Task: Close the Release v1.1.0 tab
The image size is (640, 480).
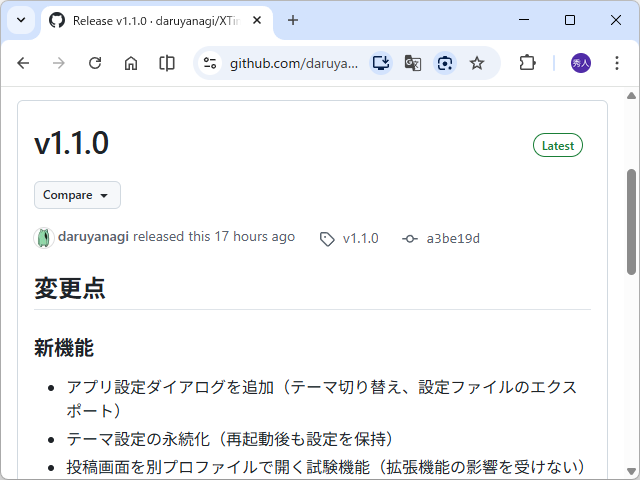Action: [257, 20]
